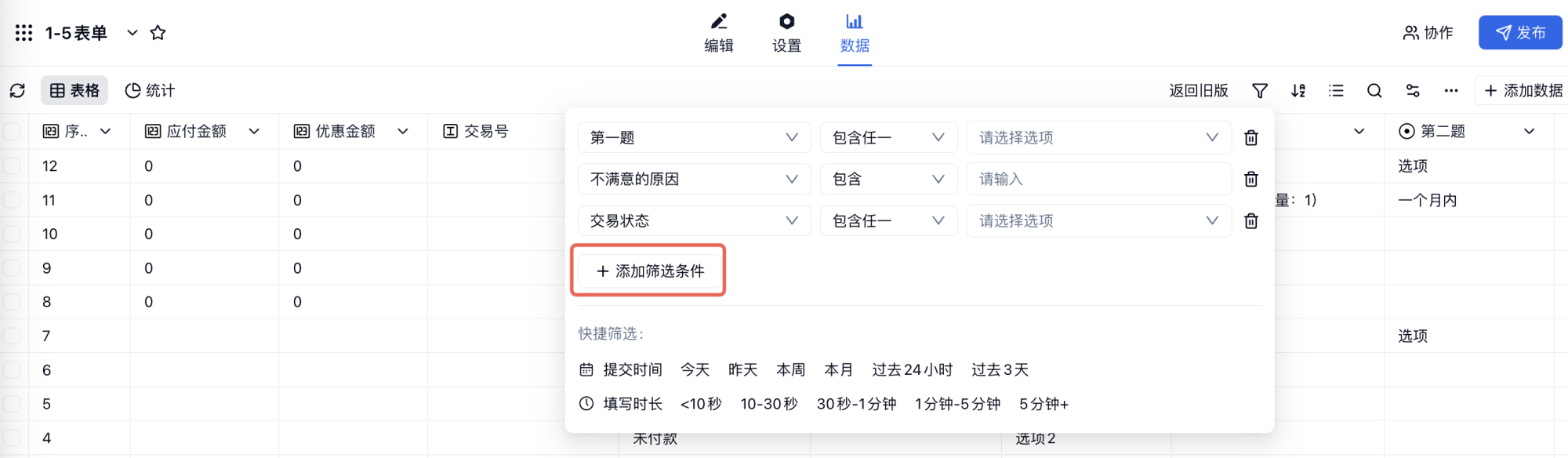The height and width of the screenshot is (458, 1568).
Task: Tick the checkbox for row 9
Action: point(12,268)
